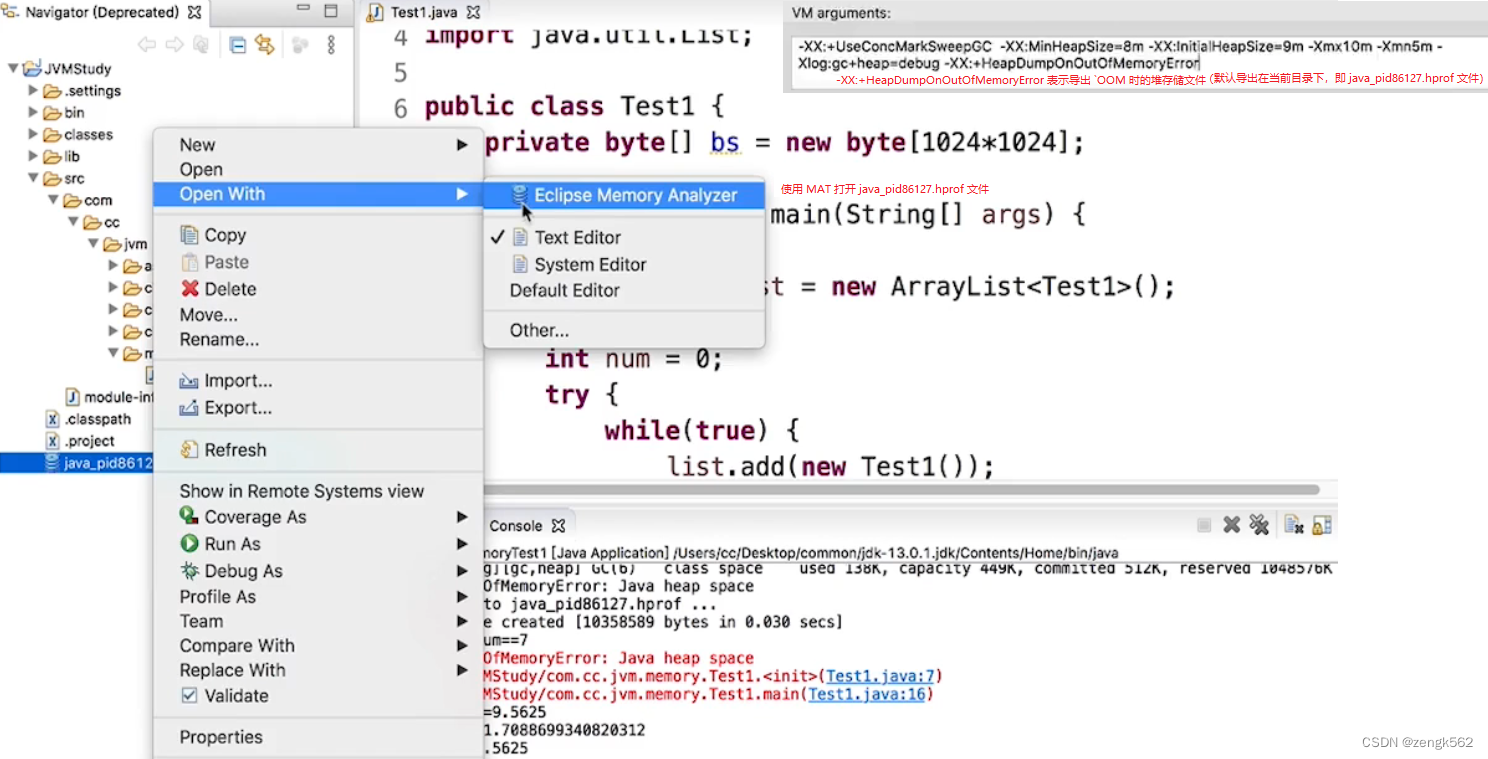The height and width of the screenshot is (759, 1488).
Task: Click the Eclipse Memory Analyzer database icon
Action: pos(519,195)
